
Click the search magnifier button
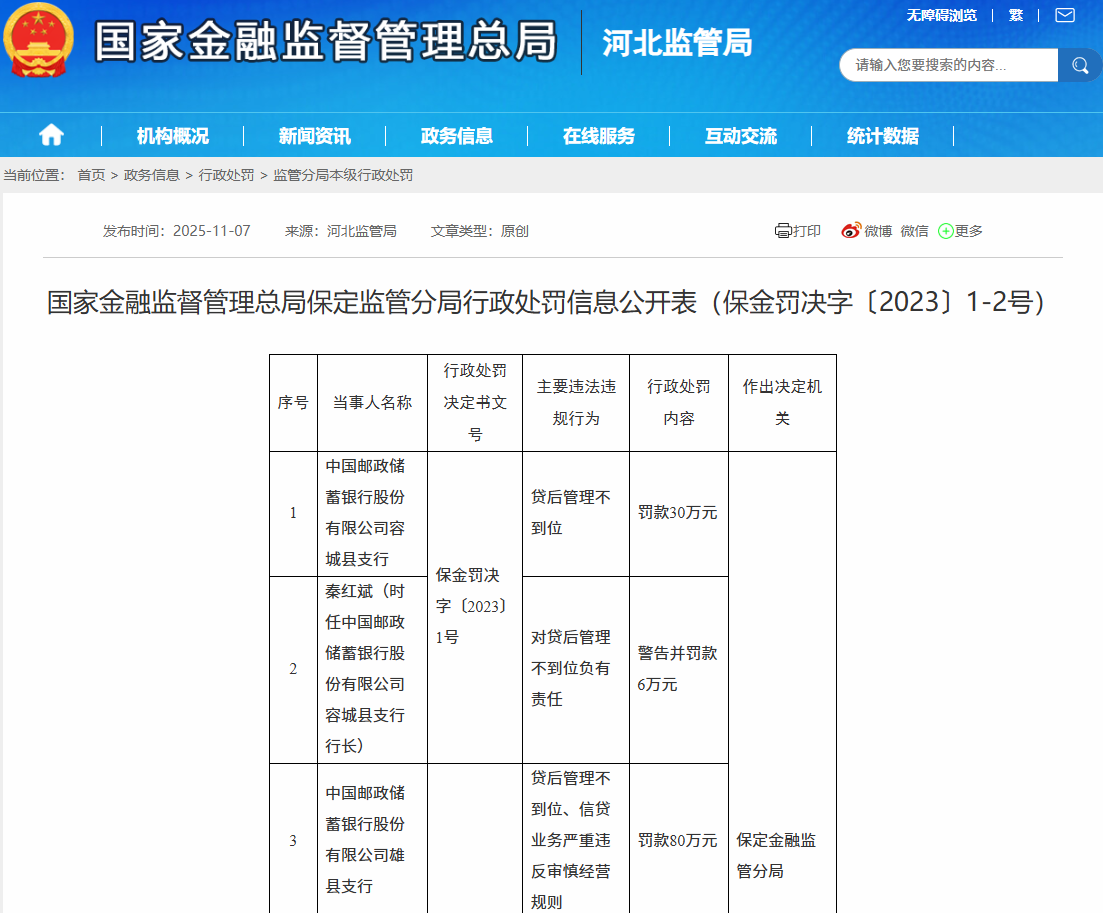coord(1080,66)
